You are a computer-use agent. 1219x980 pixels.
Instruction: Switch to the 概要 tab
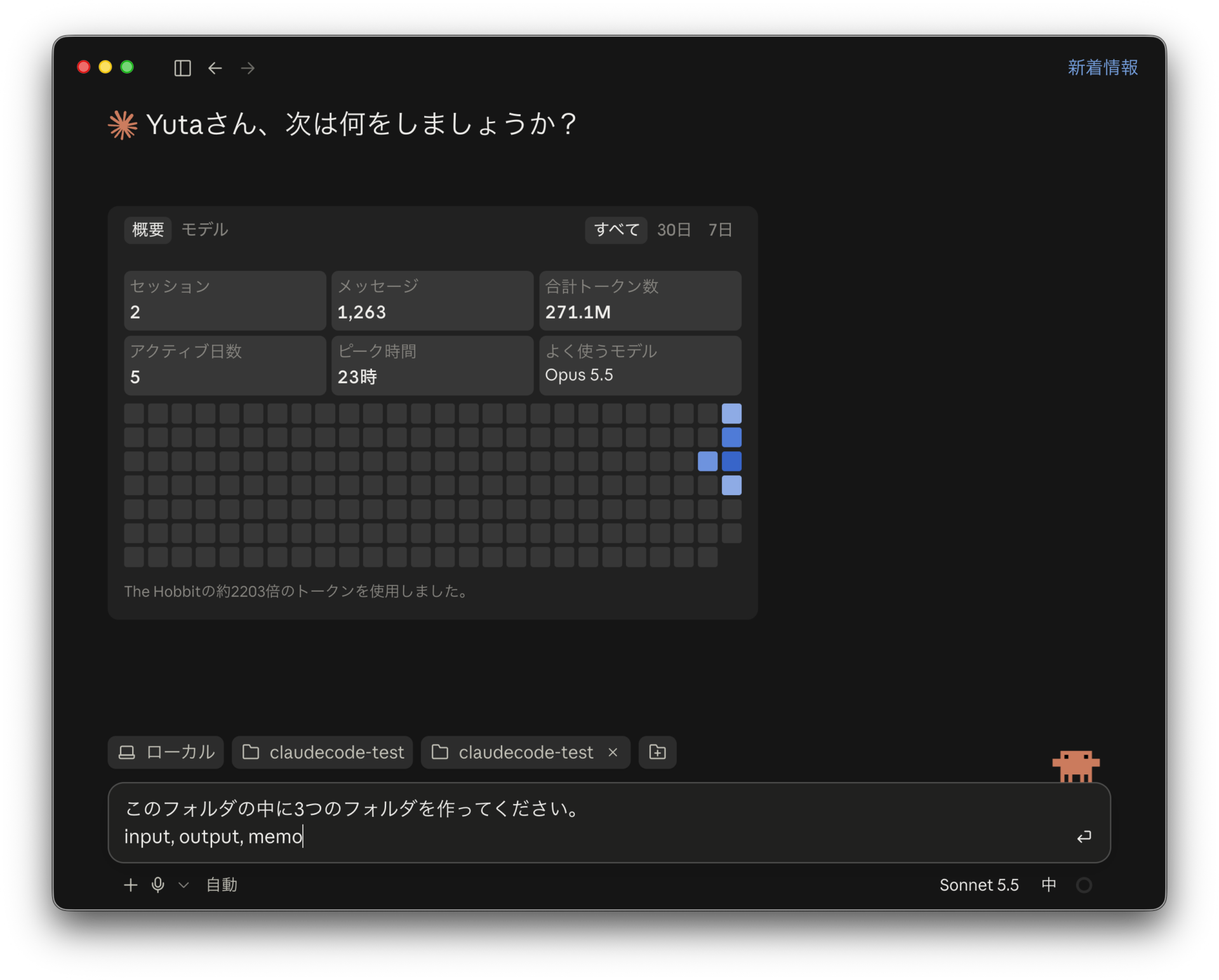coord(148,229)
